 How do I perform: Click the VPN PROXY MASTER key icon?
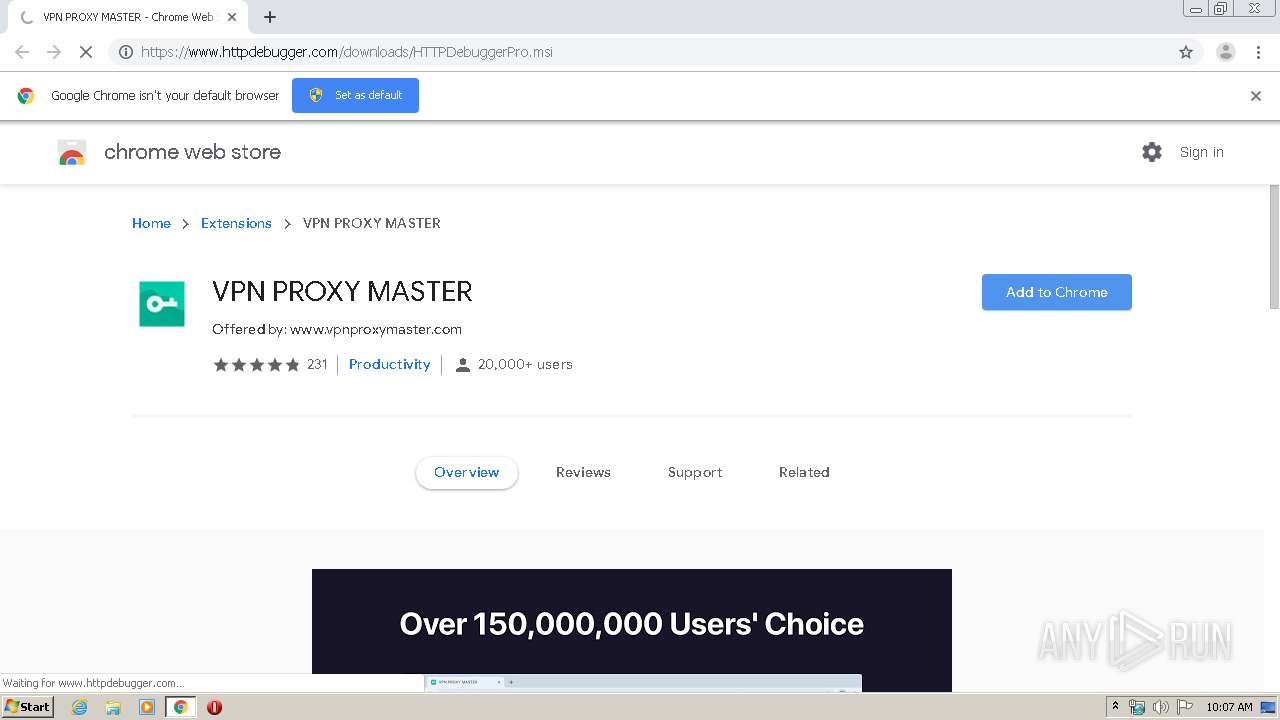[x=162, y=304]
